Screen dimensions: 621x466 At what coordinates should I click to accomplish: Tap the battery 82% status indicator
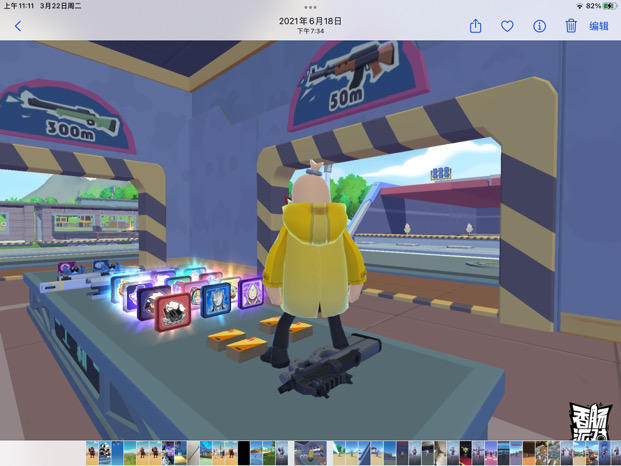(601, 6)
